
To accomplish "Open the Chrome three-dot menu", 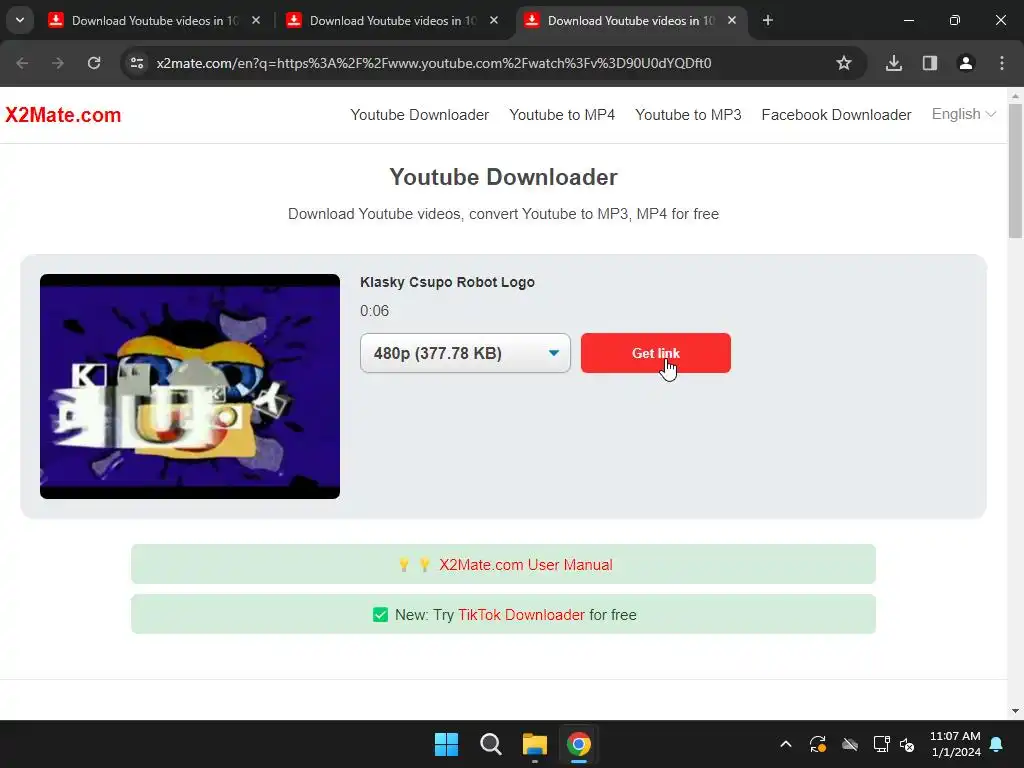I will click(1002, 63).
